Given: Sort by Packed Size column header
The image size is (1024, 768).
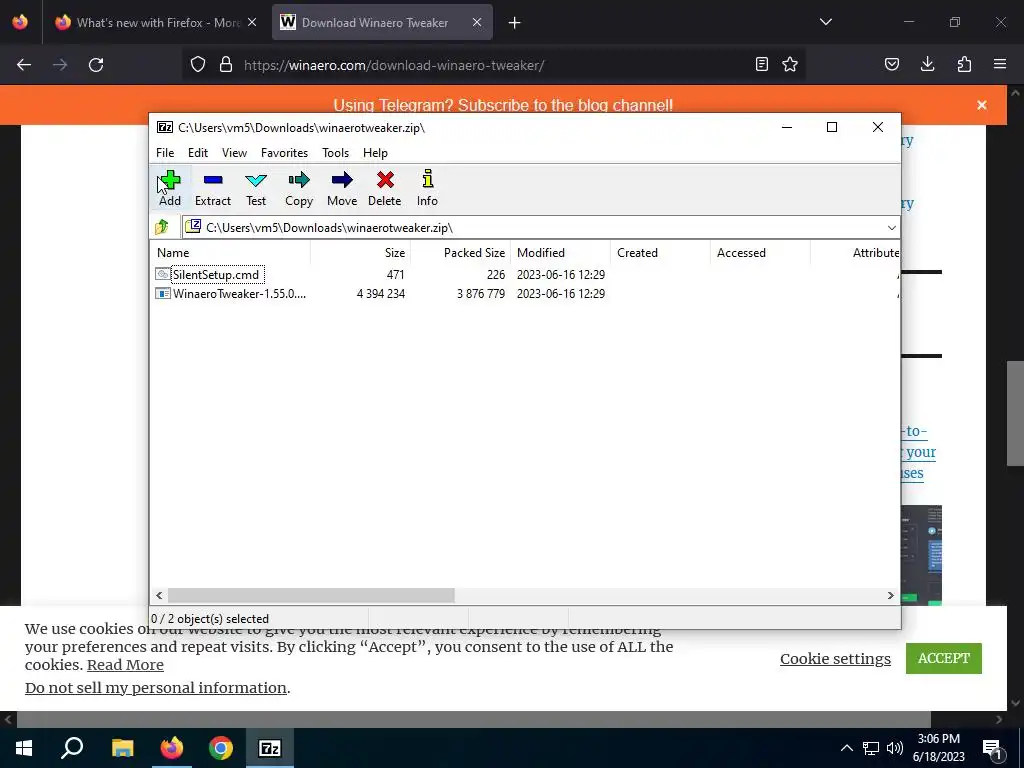Looking at the screenshot, I should click(x=460, y=253).
